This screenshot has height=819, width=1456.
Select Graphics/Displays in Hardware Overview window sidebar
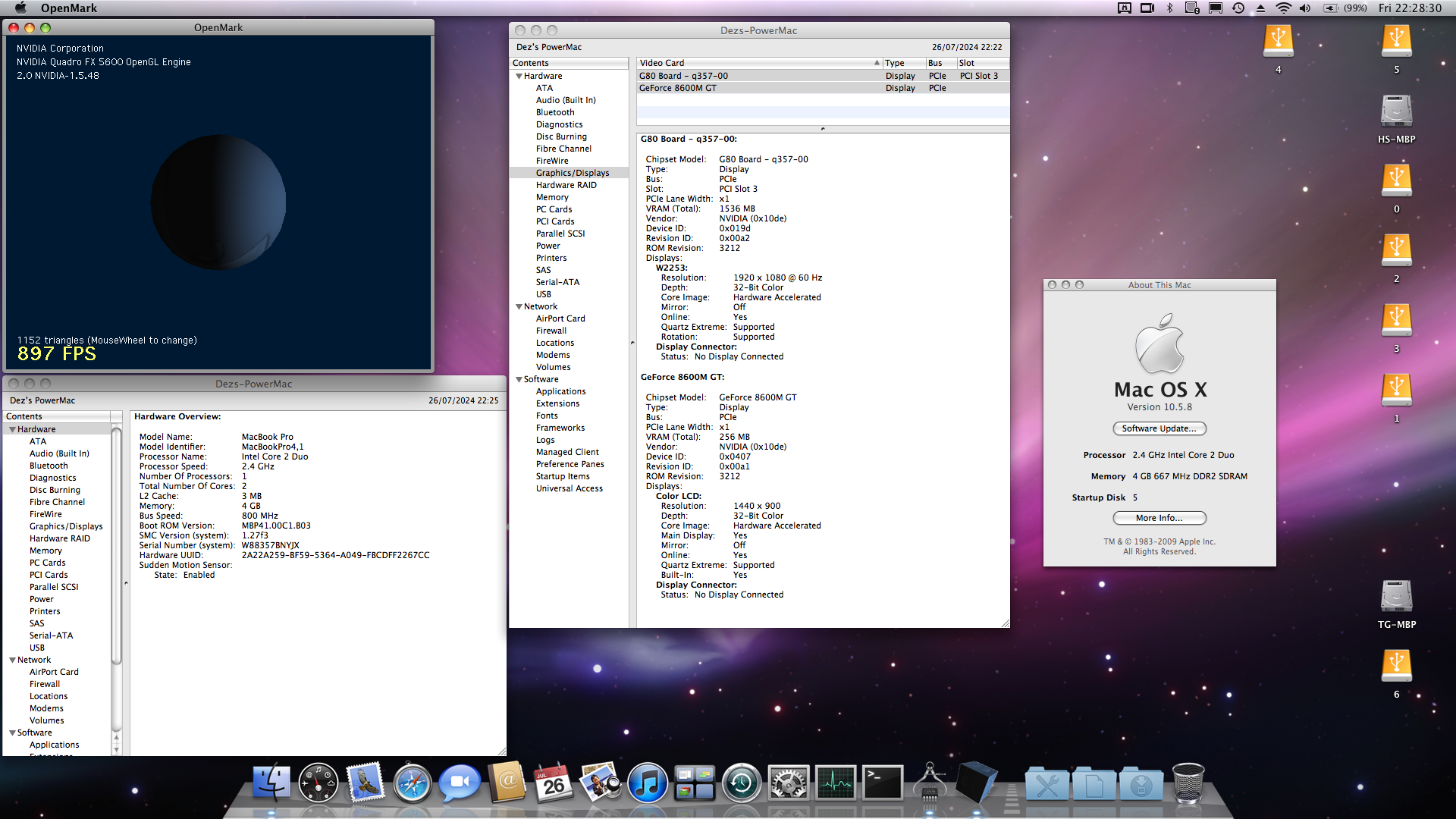point(66,526)
